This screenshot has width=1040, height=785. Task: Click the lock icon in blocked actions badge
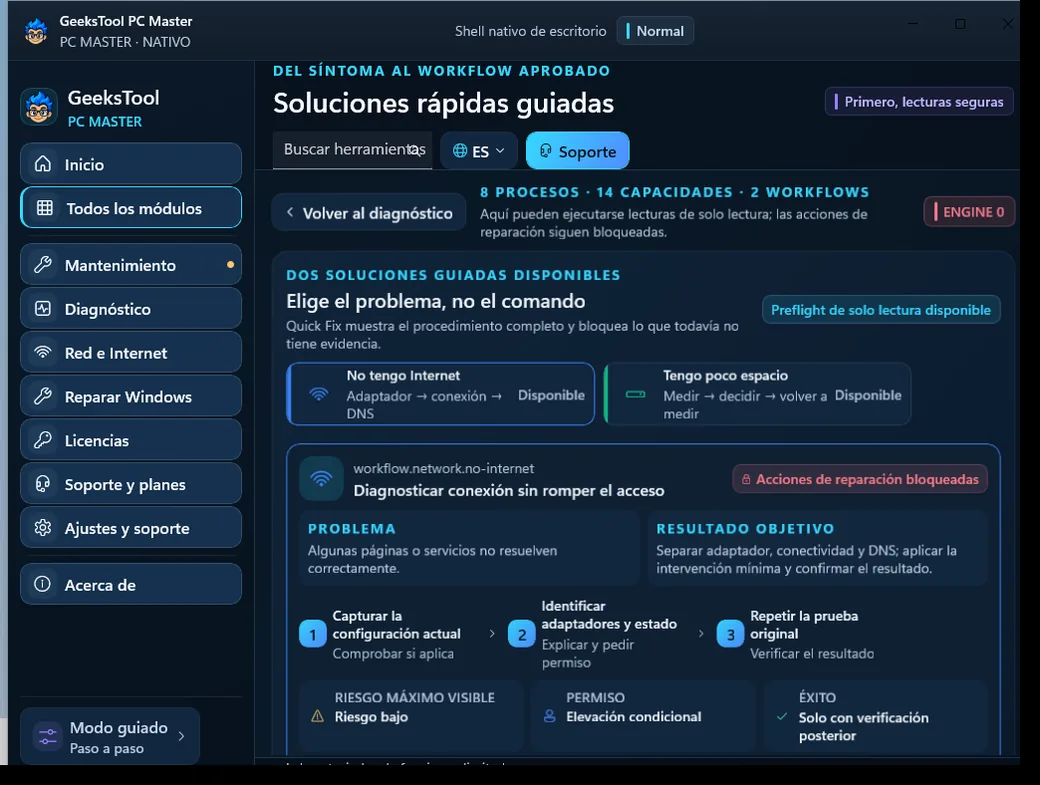(x=746, y=479)
